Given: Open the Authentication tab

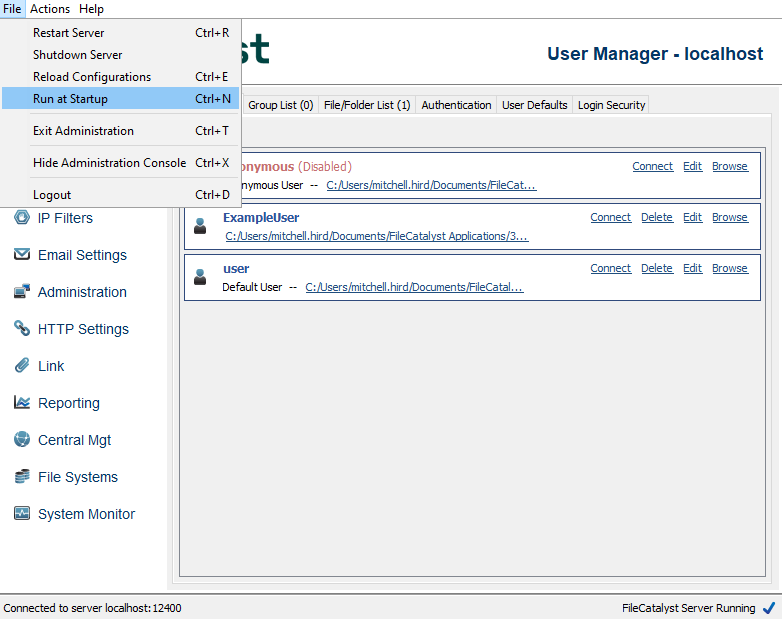Looking at the screenshot, I should click(x=456, y=105).
